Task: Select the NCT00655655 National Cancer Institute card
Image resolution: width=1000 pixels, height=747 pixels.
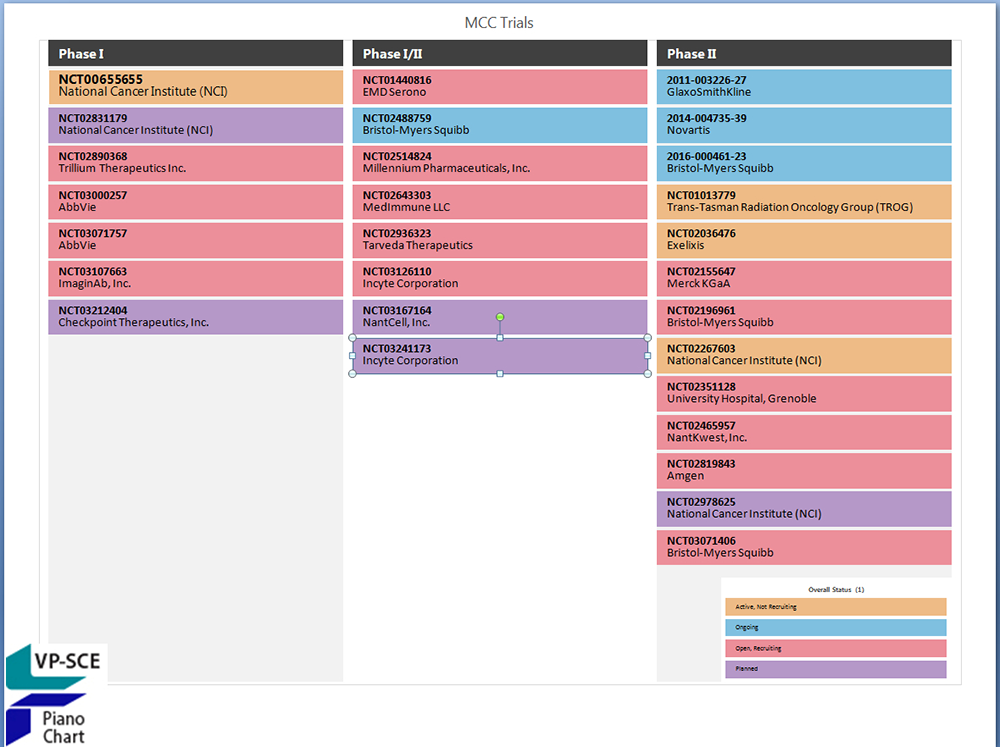Action: tap(196, 87)
